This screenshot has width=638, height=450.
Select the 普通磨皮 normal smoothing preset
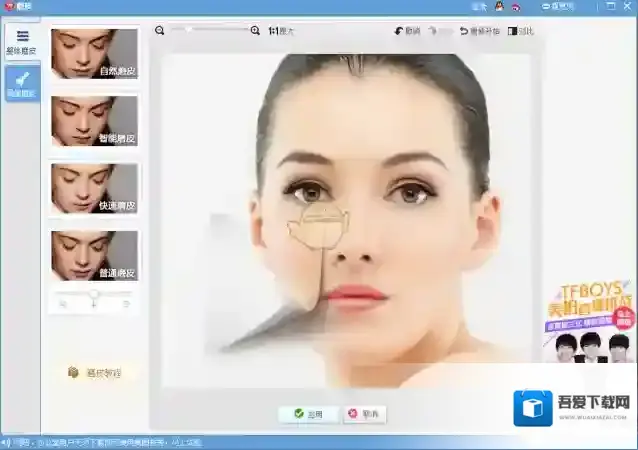[94, 256]
